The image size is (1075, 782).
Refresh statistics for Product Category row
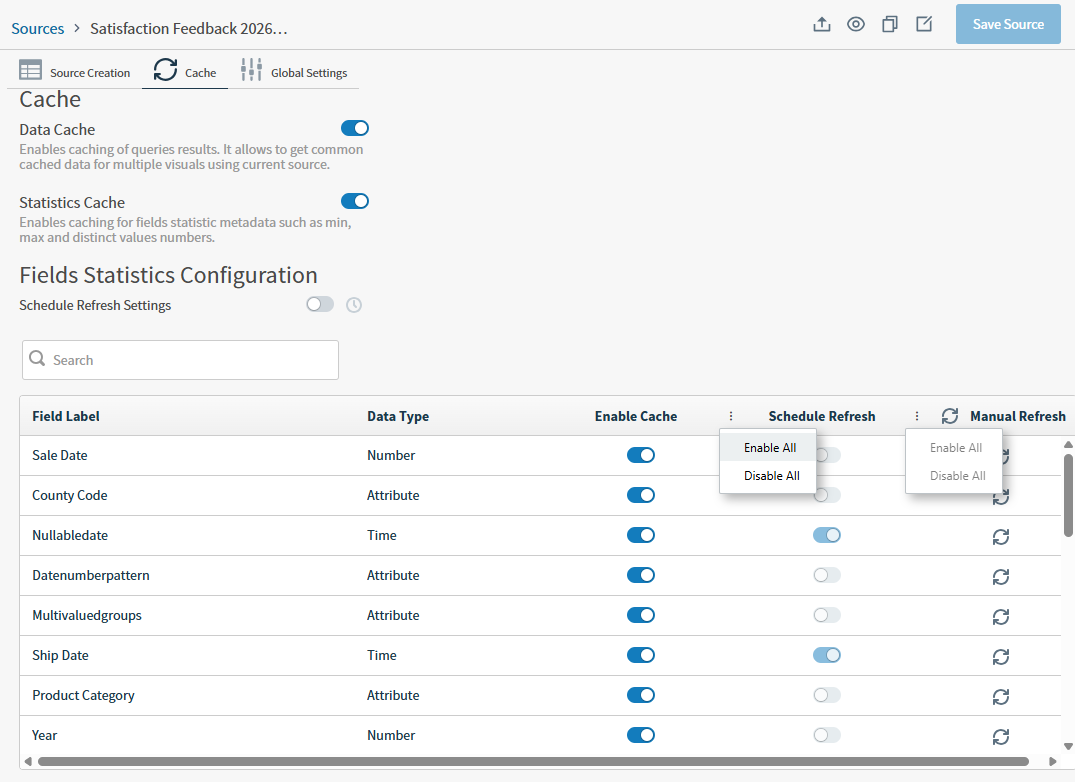click(x=1001, y=697)
